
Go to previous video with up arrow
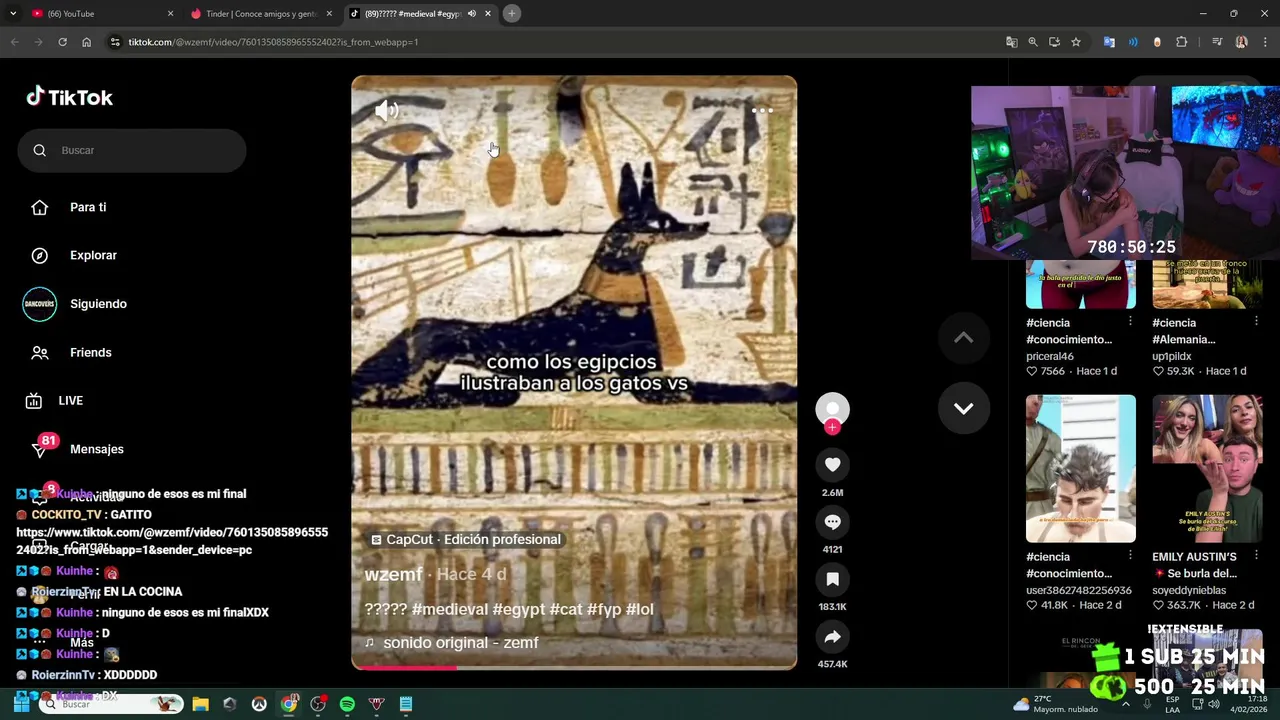[963, 338]
